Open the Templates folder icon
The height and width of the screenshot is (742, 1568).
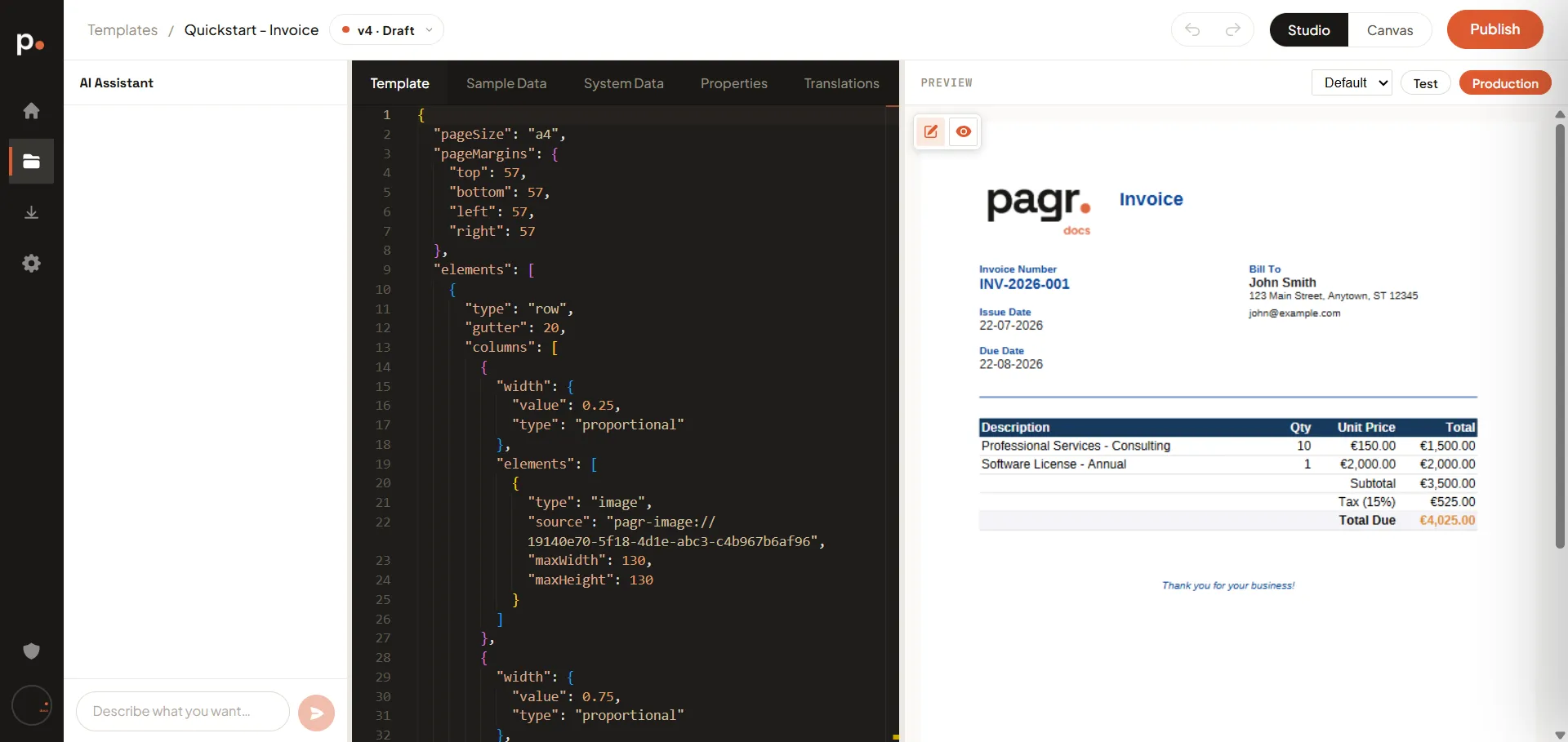(x=31, y=161)
